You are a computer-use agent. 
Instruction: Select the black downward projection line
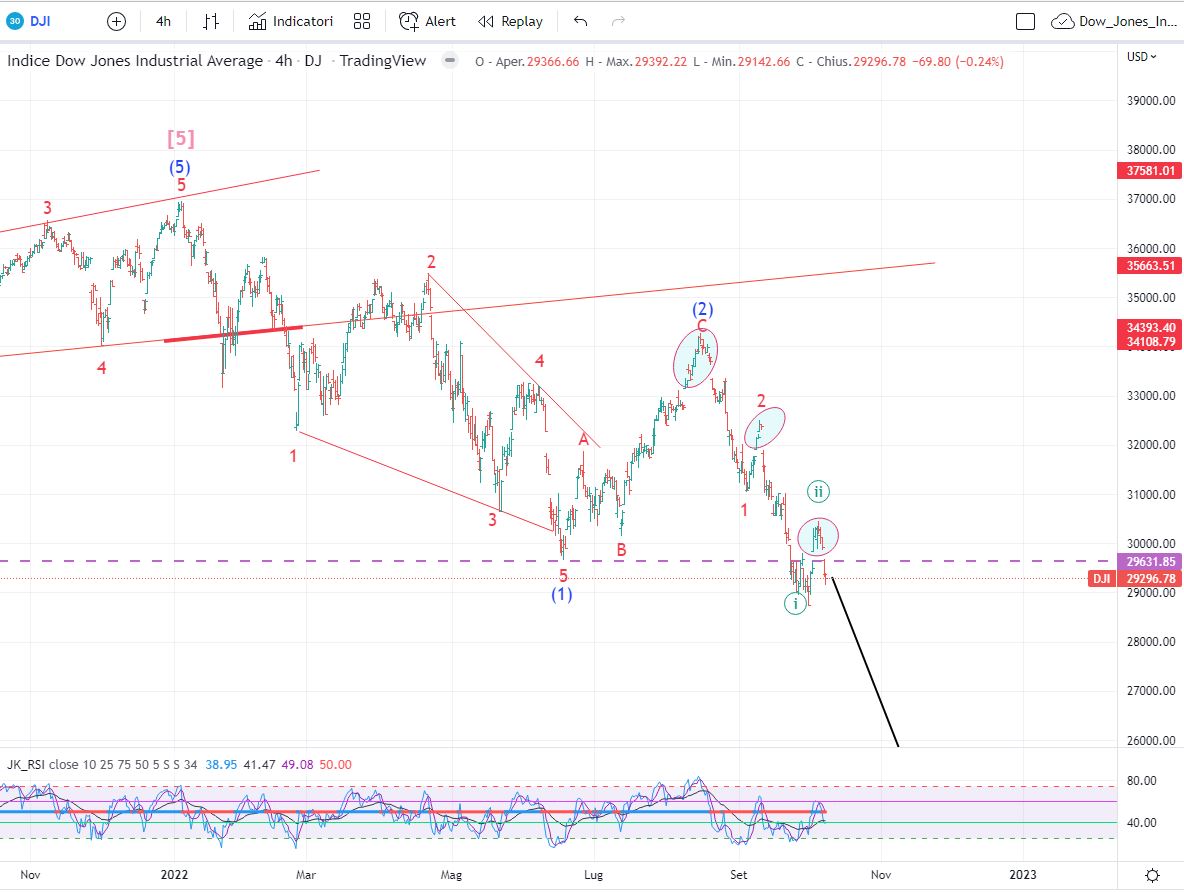click(865, 663)
